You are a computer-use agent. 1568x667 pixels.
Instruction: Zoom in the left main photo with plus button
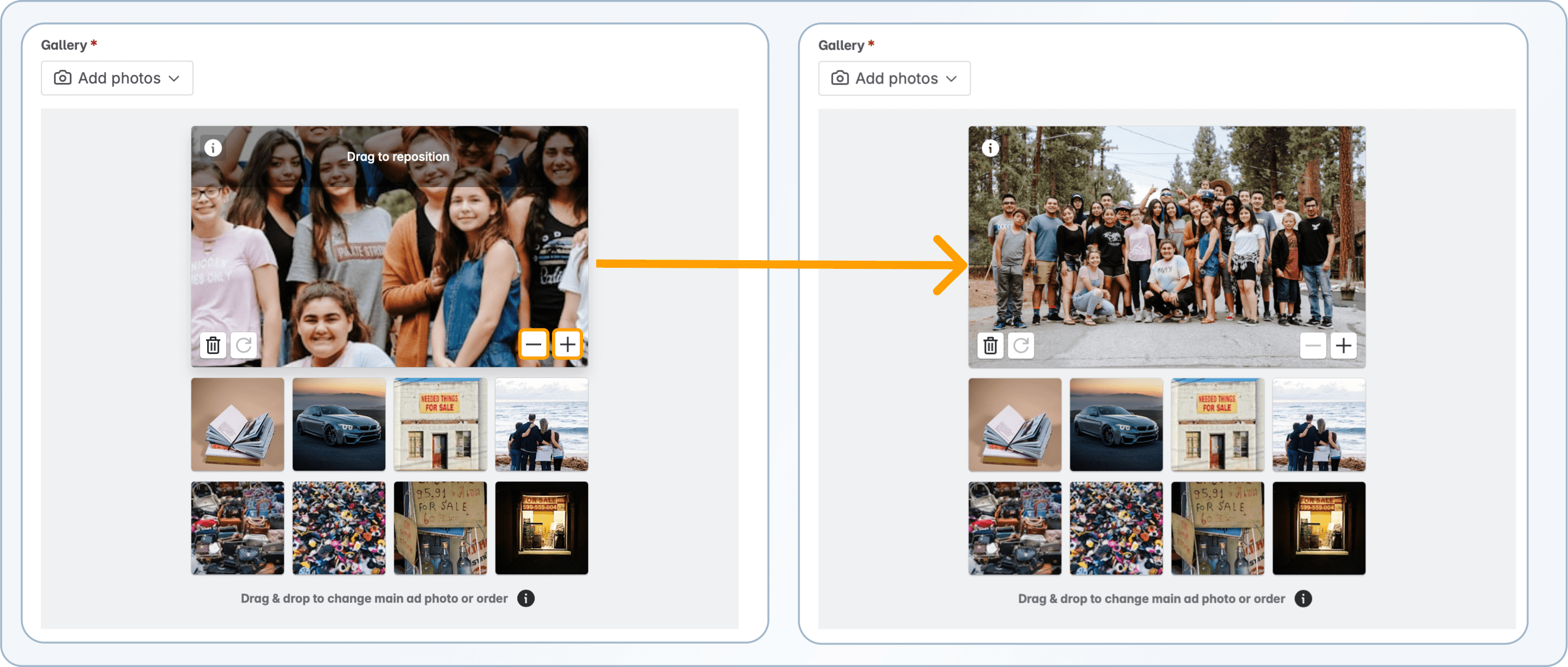[x=567, y=344]
